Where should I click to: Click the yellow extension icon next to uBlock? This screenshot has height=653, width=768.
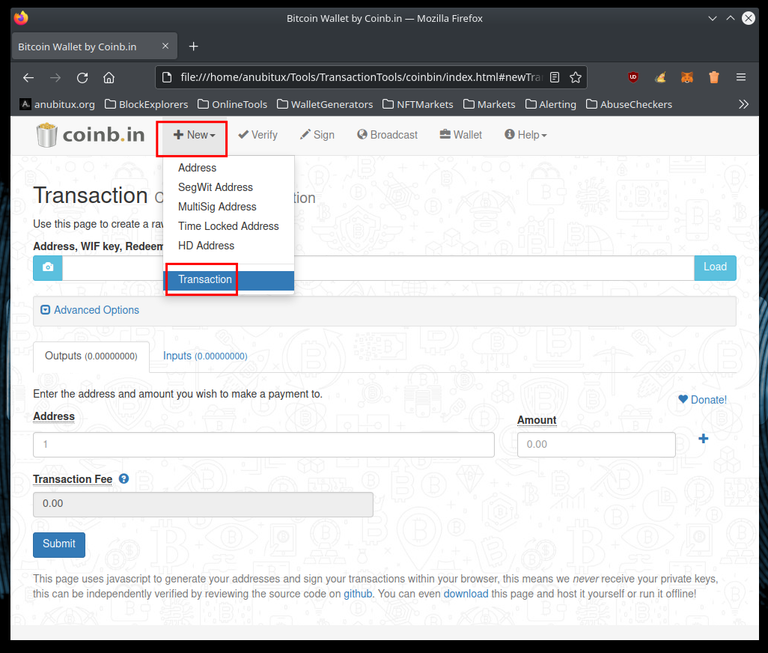tap(660, 77)
